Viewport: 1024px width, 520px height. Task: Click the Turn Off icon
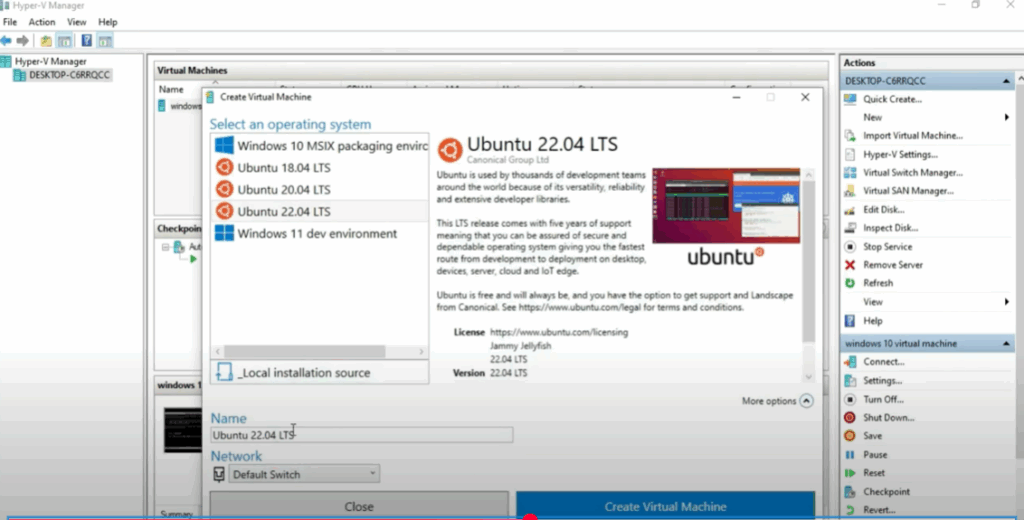coord(850,399)
